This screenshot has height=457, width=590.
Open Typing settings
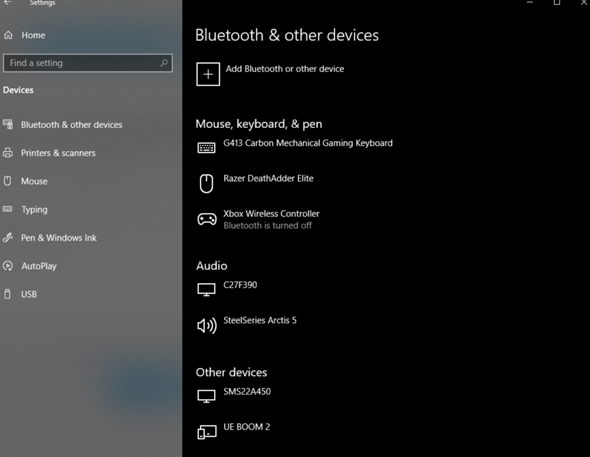point(34,210)
